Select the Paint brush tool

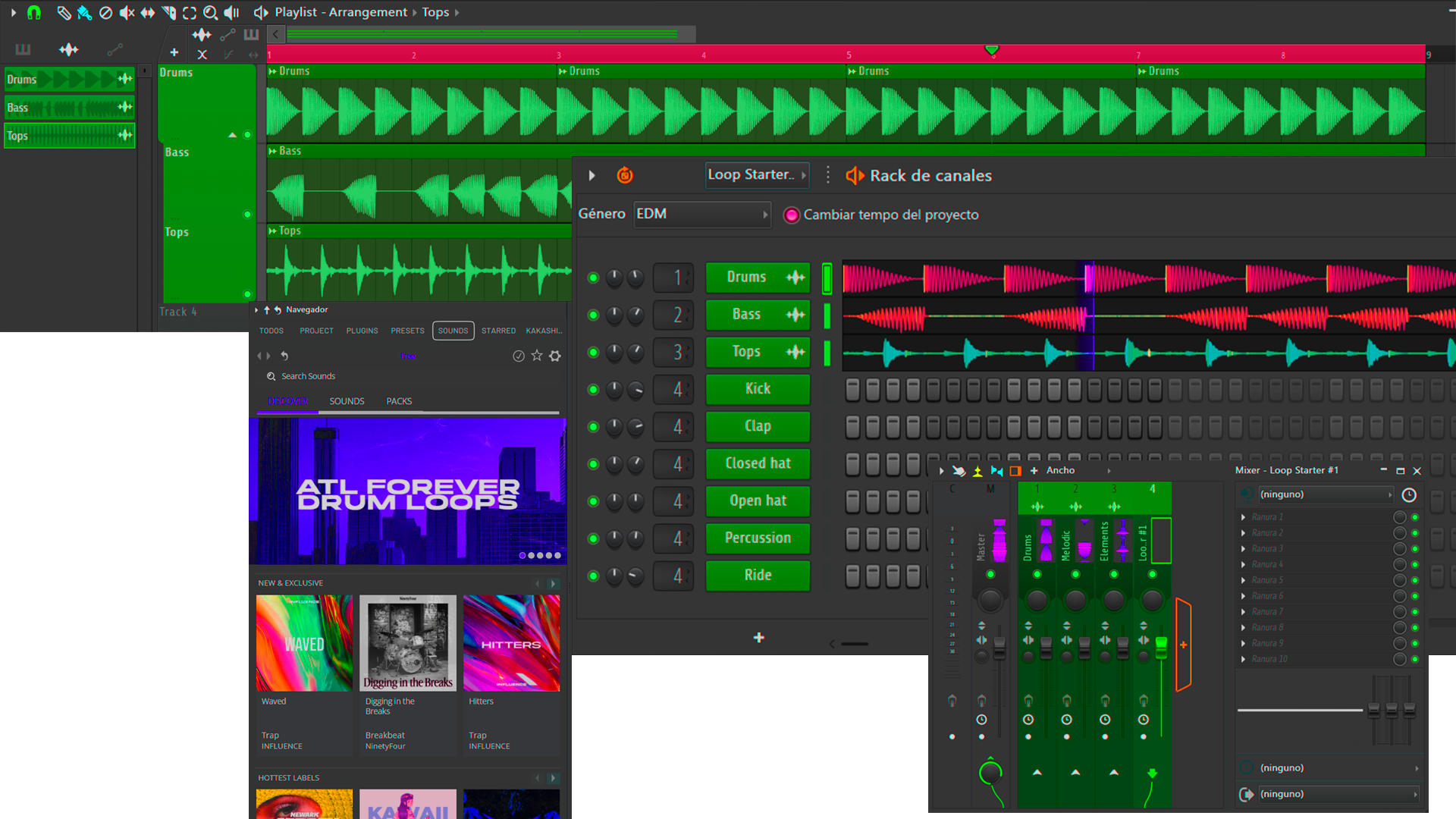[x=84, y=12]
